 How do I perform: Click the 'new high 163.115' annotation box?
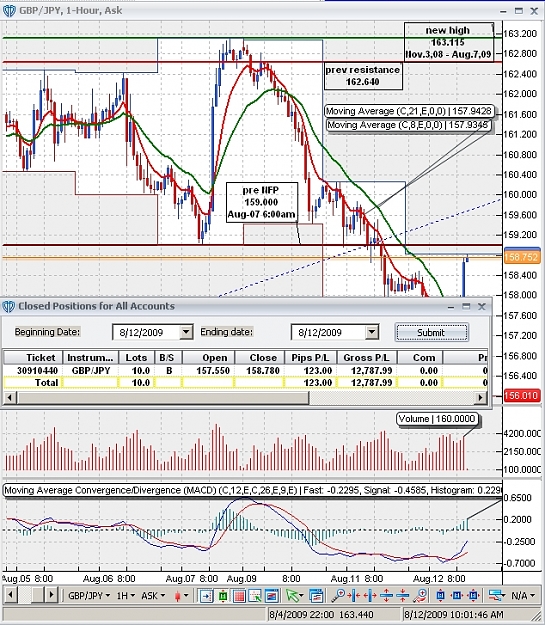click(449, 42)
